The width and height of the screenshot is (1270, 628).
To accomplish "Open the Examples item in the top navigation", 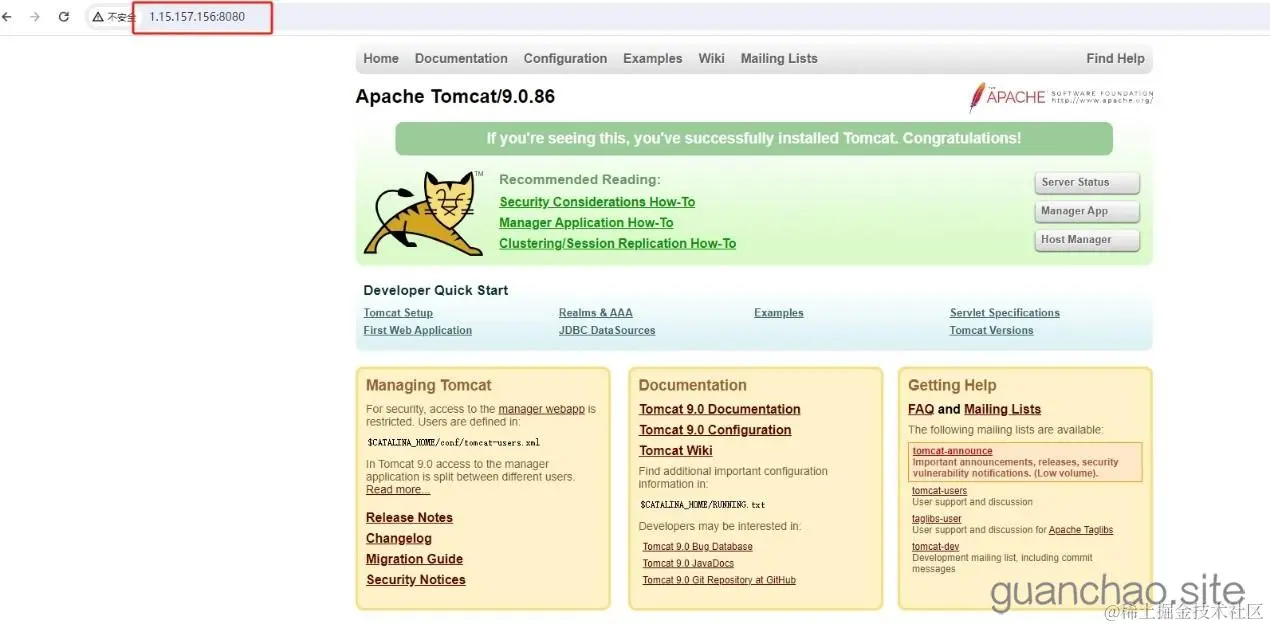I will (652, 59).
